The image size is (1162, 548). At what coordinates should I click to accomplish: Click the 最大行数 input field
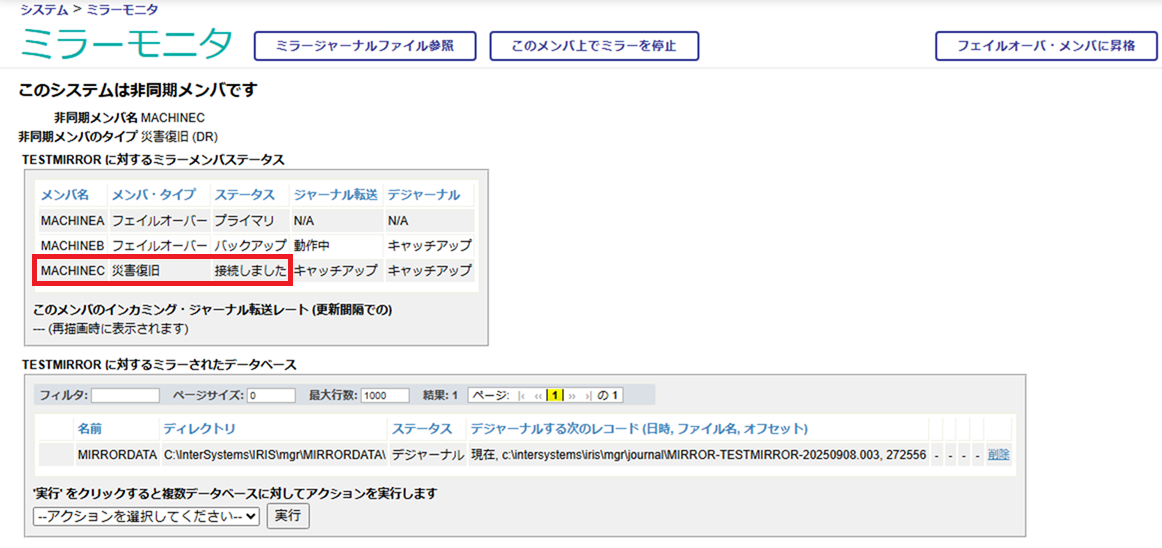(385, 396)
